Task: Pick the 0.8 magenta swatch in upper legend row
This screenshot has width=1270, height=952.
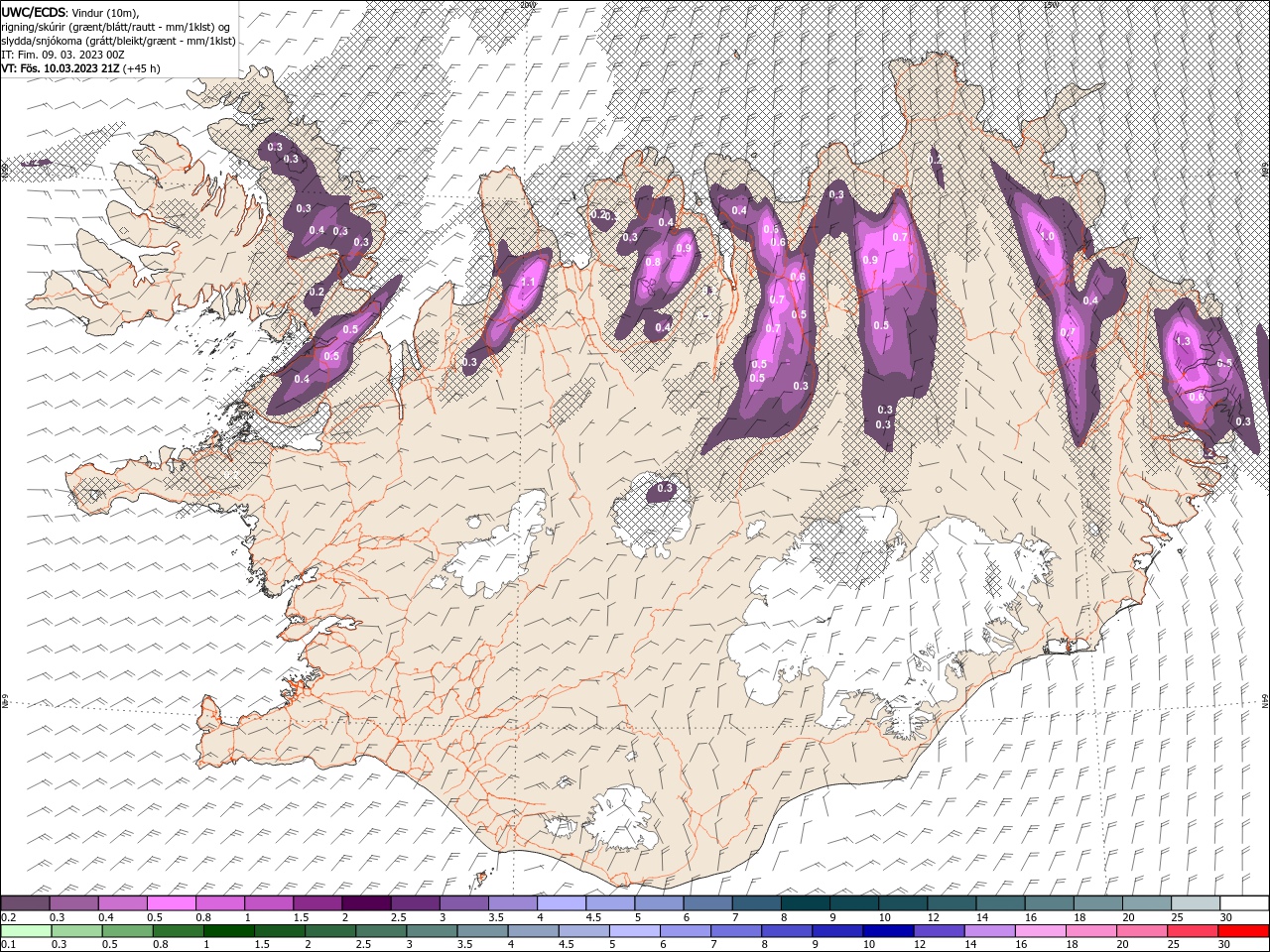Action: (x=220, y=903)
